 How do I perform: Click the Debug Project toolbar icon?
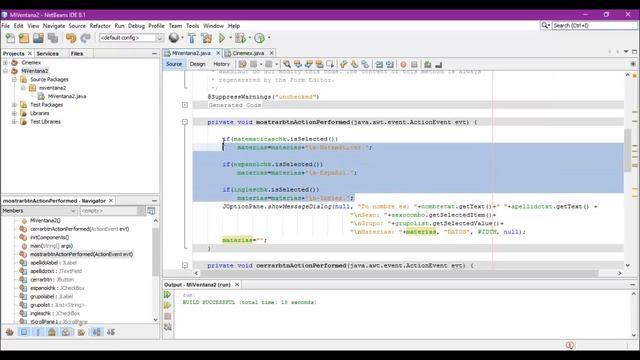240,38
